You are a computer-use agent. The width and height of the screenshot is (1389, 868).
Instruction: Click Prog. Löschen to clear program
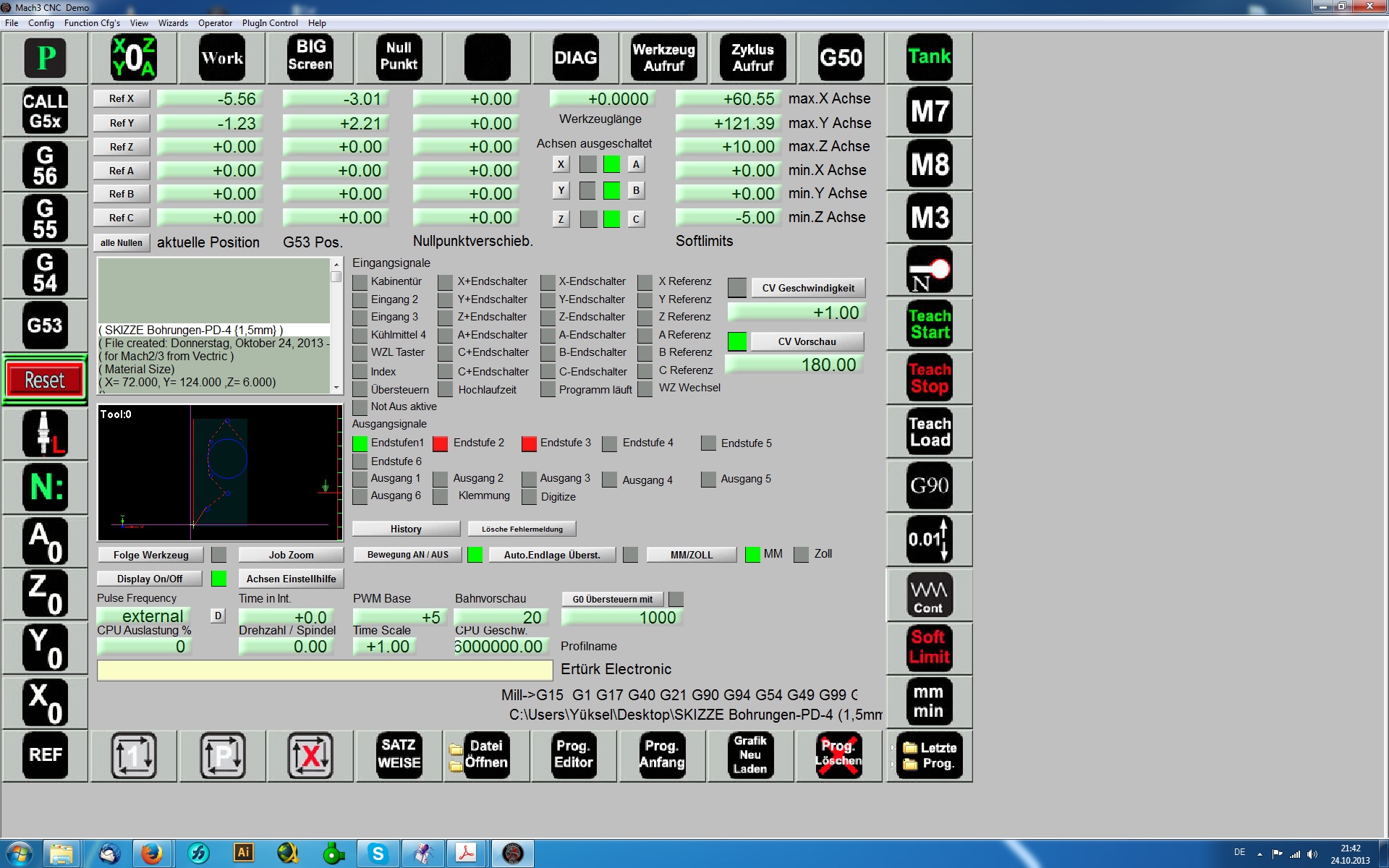click(x=839, y=755)
